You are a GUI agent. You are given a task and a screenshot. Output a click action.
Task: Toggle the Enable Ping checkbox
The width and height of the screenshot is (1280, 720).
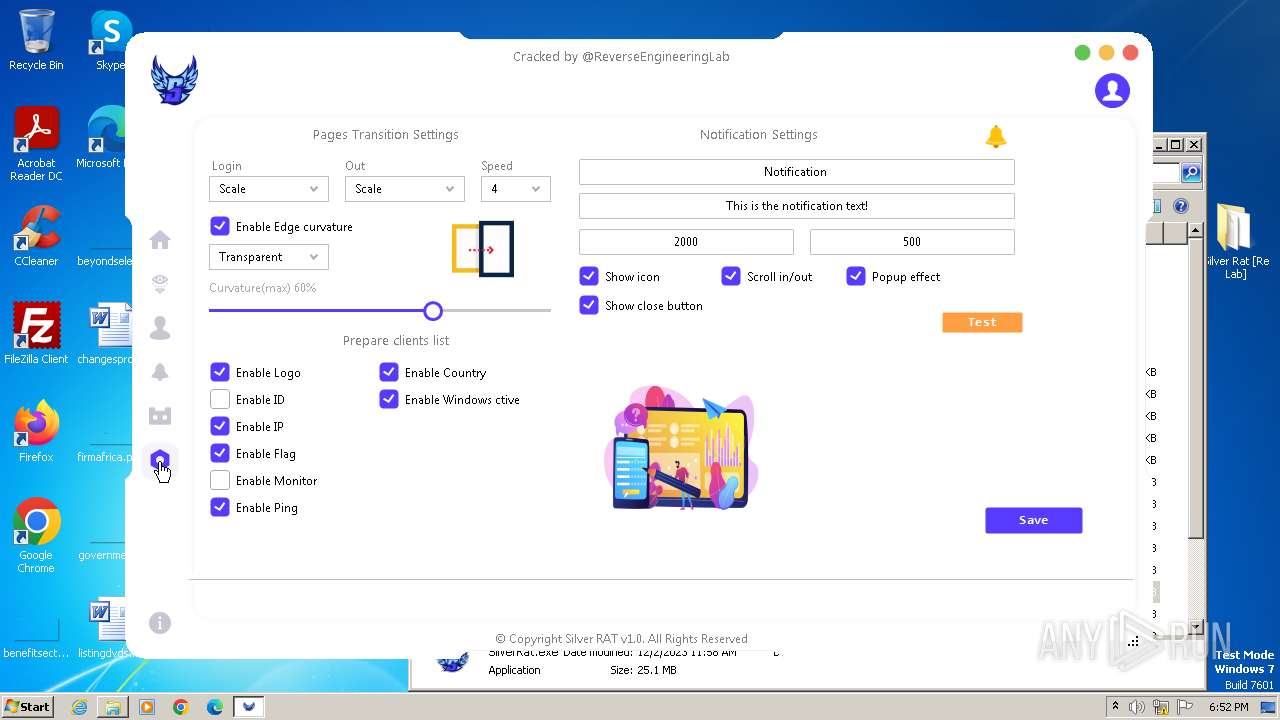coord(220,507)
